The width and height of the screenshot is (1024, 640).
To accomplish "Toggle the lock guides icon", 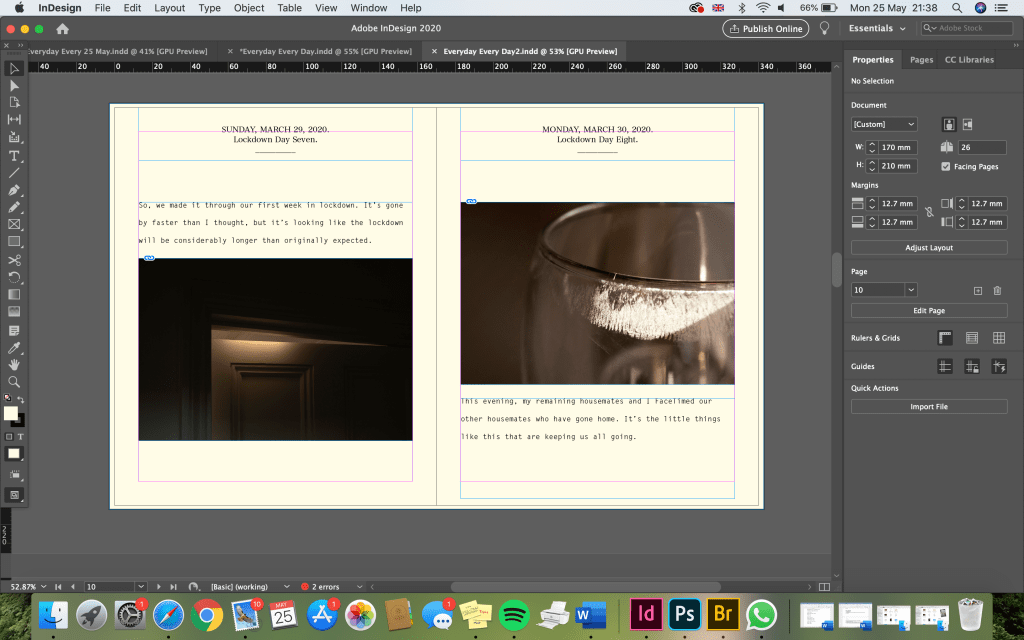I will pos(971,367).
